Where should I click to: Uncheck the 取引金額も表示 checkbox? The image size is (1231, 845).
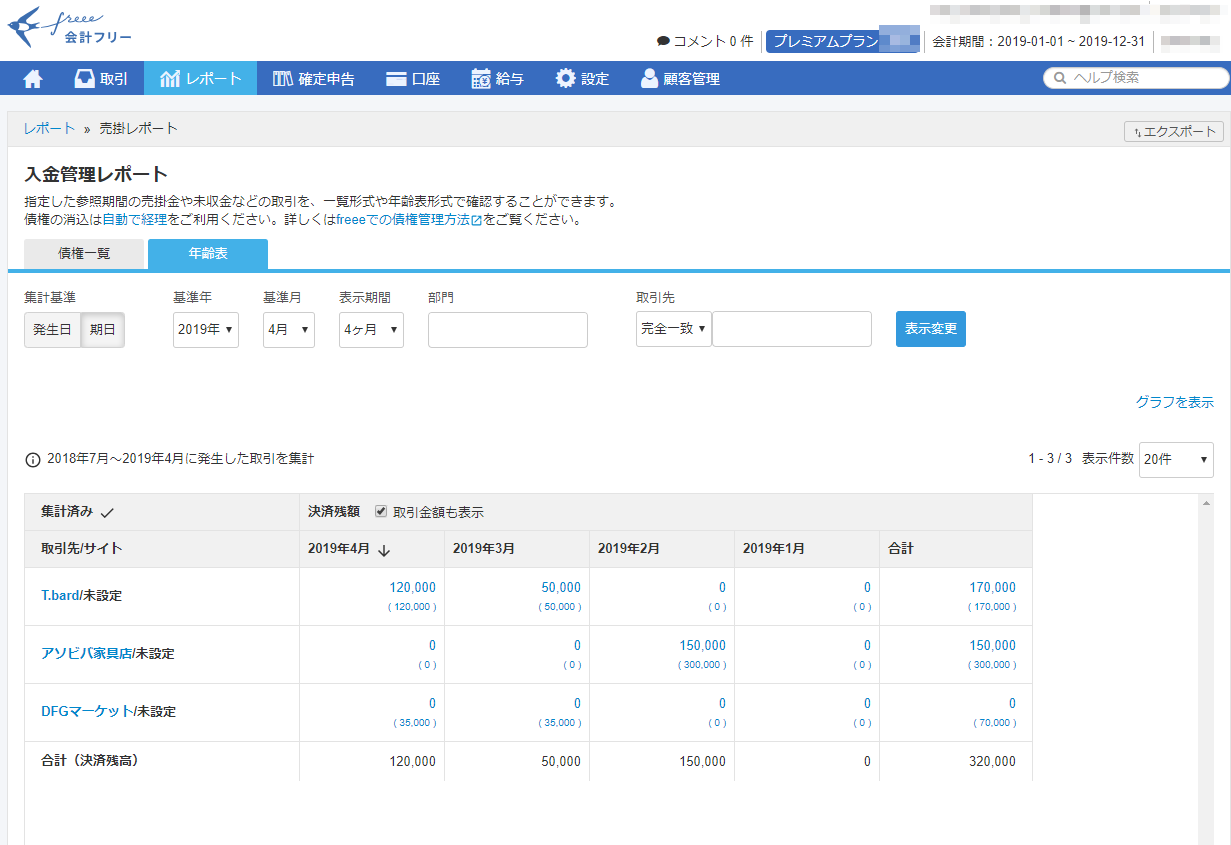click(380, 511)
